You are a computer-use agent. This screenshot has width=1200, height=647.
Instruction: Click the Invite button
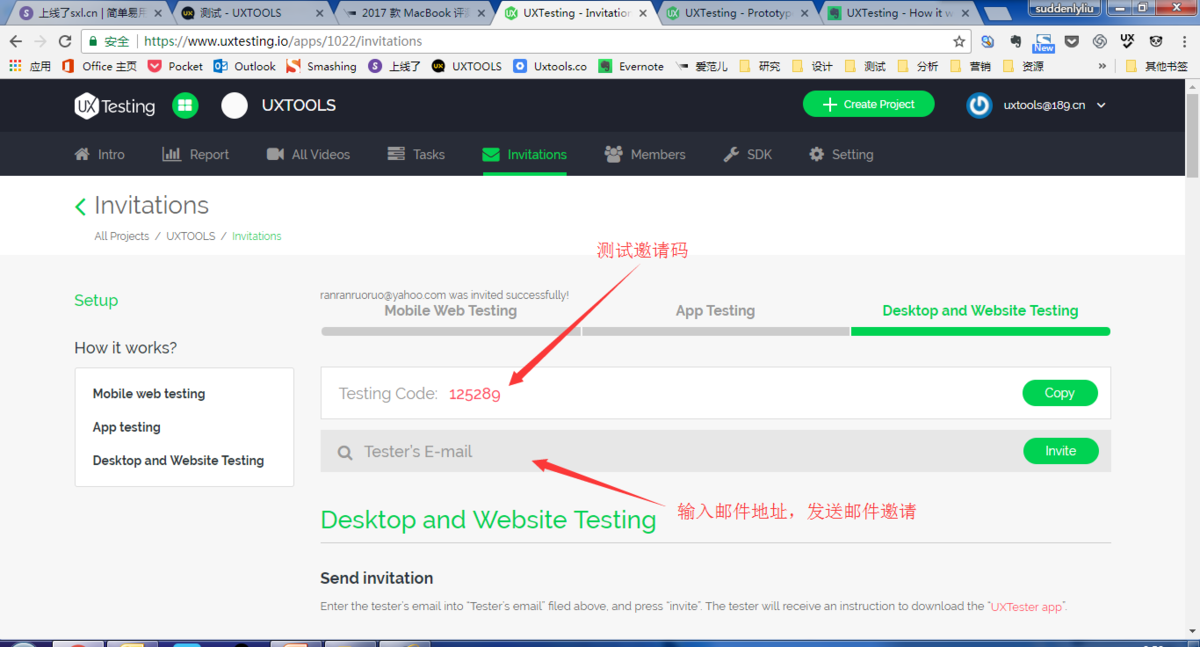coord(1061,451)
